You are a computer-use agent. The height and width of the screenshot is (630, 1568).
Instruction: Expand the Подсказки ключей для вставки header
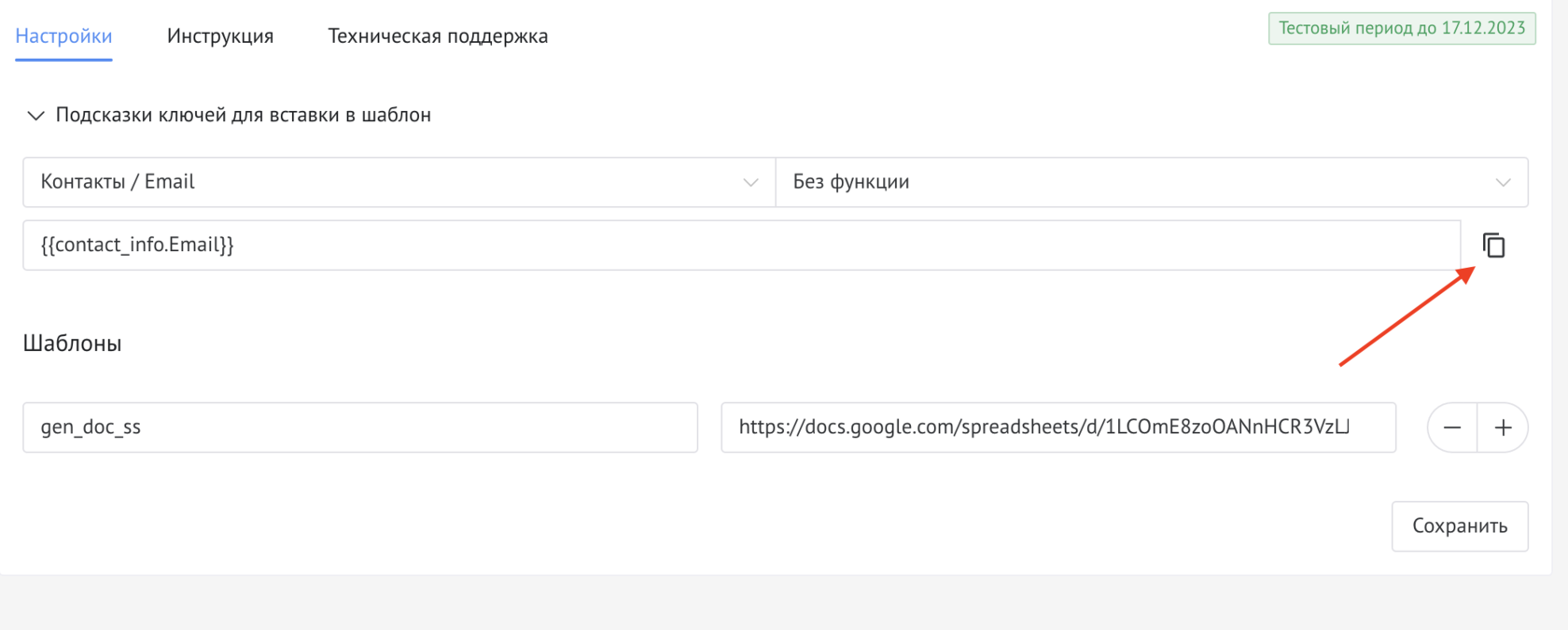coord(243,115)
